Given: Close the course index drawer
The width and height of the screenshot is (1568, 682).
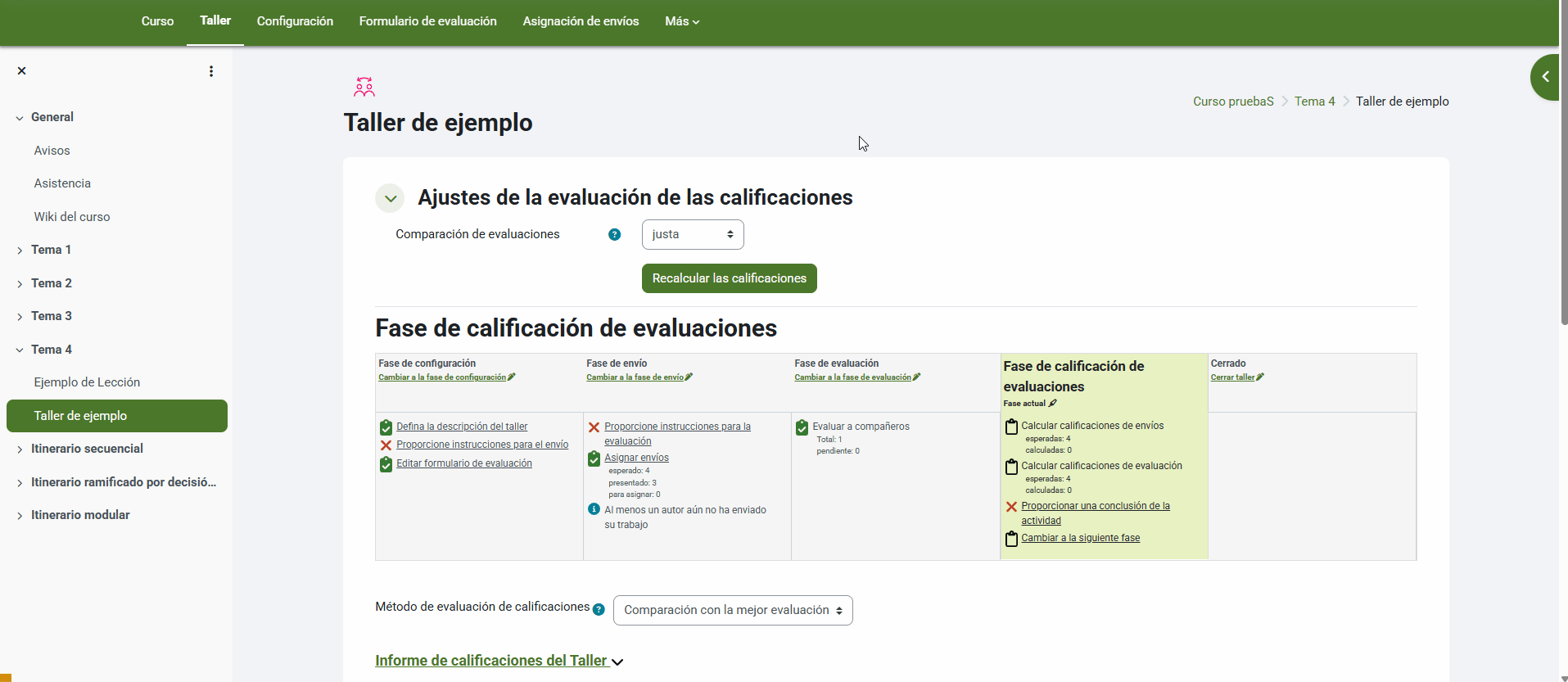Looking at the screenshot, I should pyautogui.click(x=22, y=71).
